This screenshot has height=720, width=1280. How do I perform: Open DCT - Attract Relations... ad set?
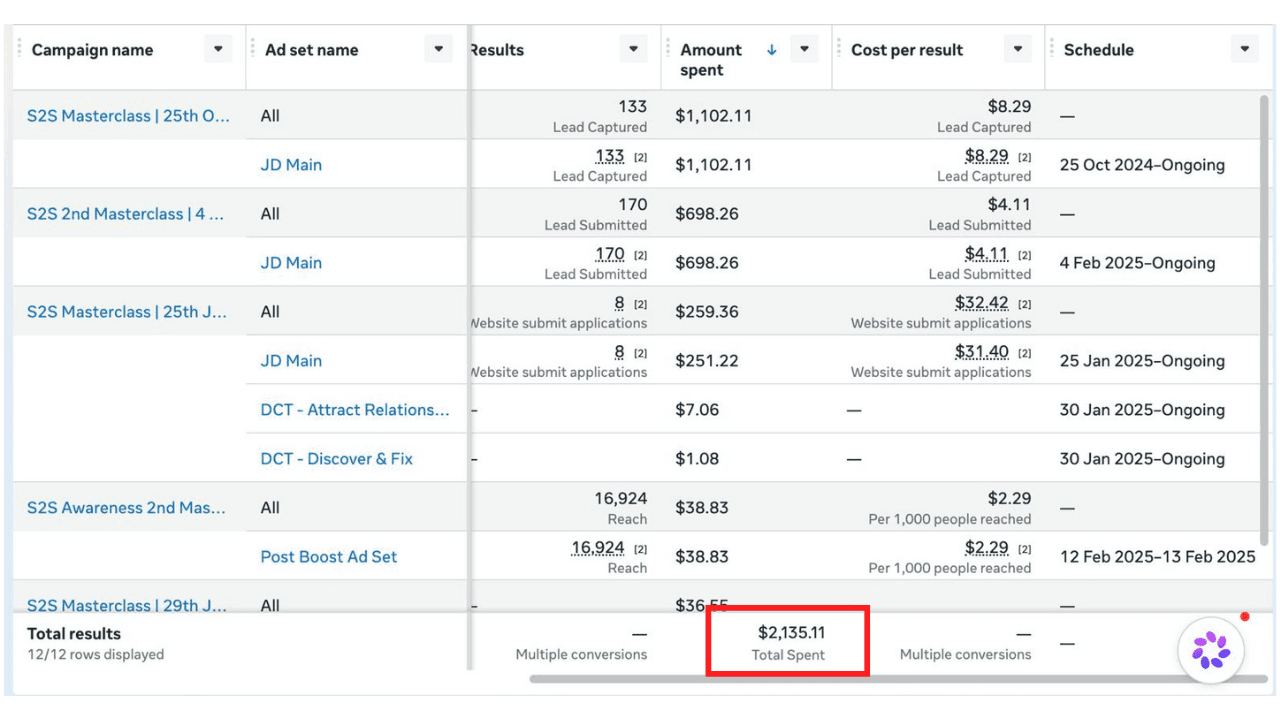[x=355, y=410]
